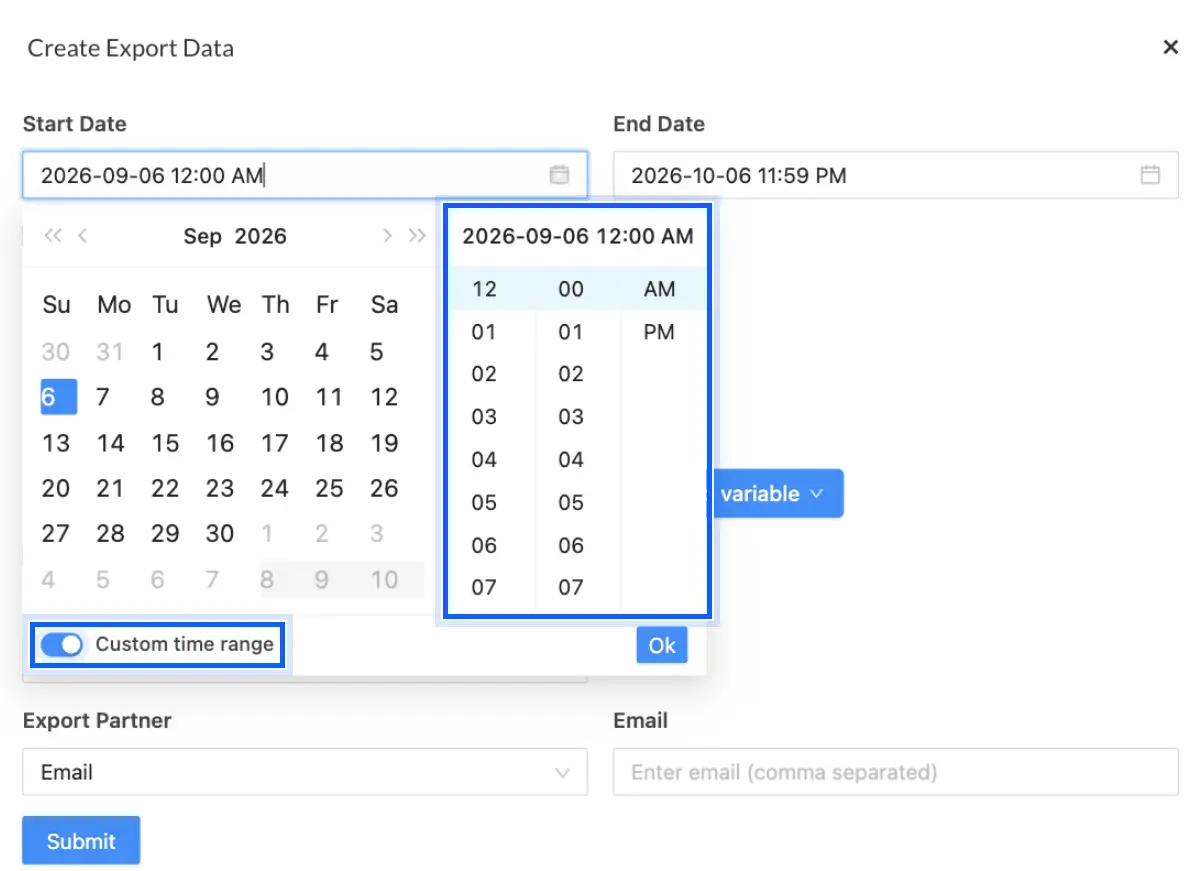Click the End Date calendar icon
Image resolution: width=1202 pixels, height=871 pixels.
(1151, 175)
